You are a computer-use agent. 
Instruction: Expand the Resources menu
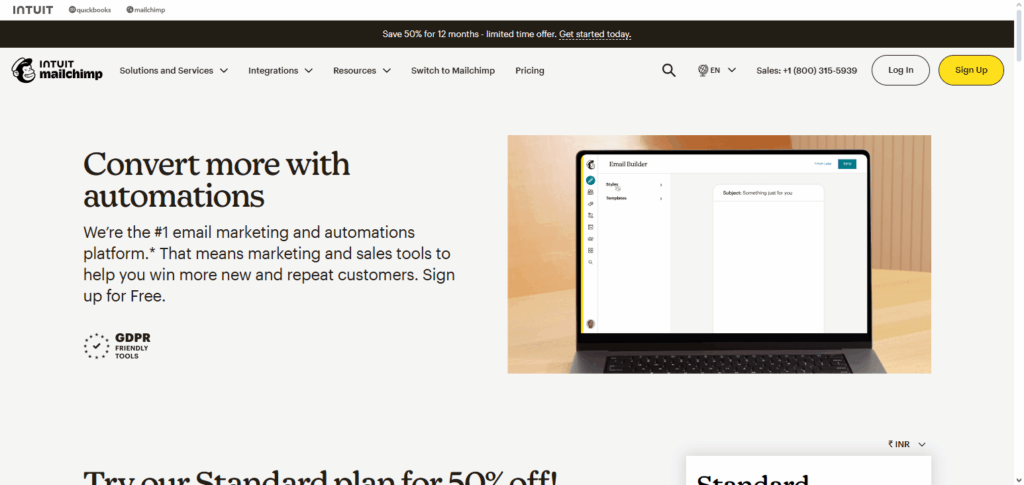click(x=362, y=70)
